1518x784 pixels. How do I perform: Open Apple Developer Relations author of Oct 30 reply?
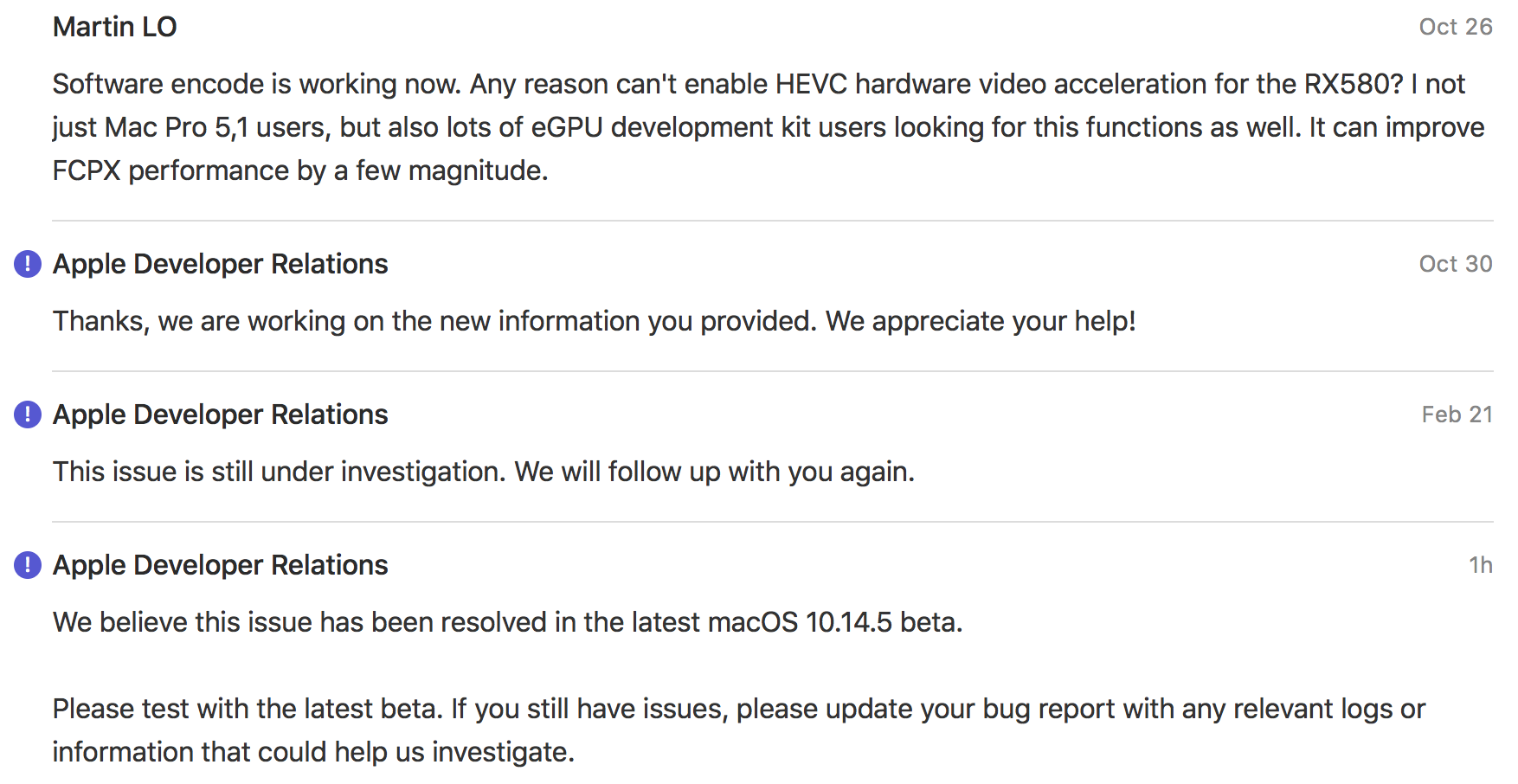point(220,264)
